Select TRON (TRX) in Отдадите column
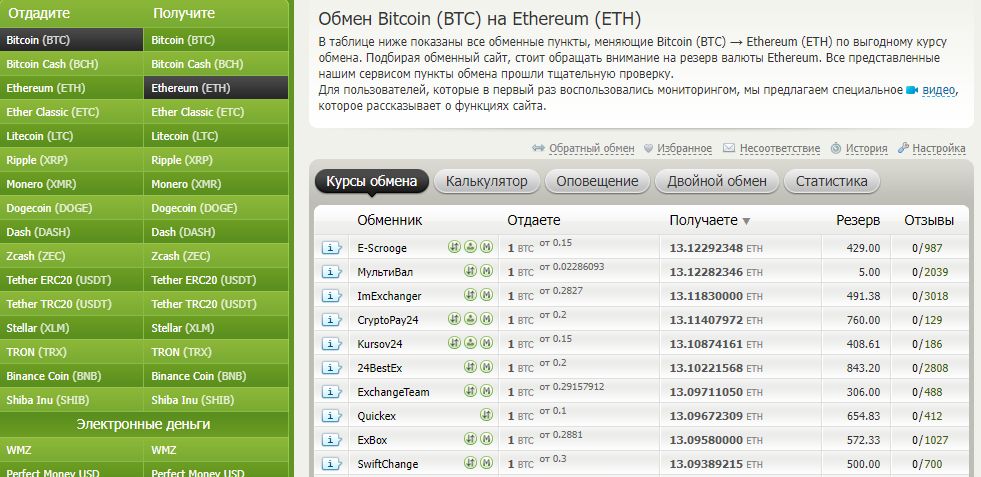 pyautogui.click(x=71, y=352)
